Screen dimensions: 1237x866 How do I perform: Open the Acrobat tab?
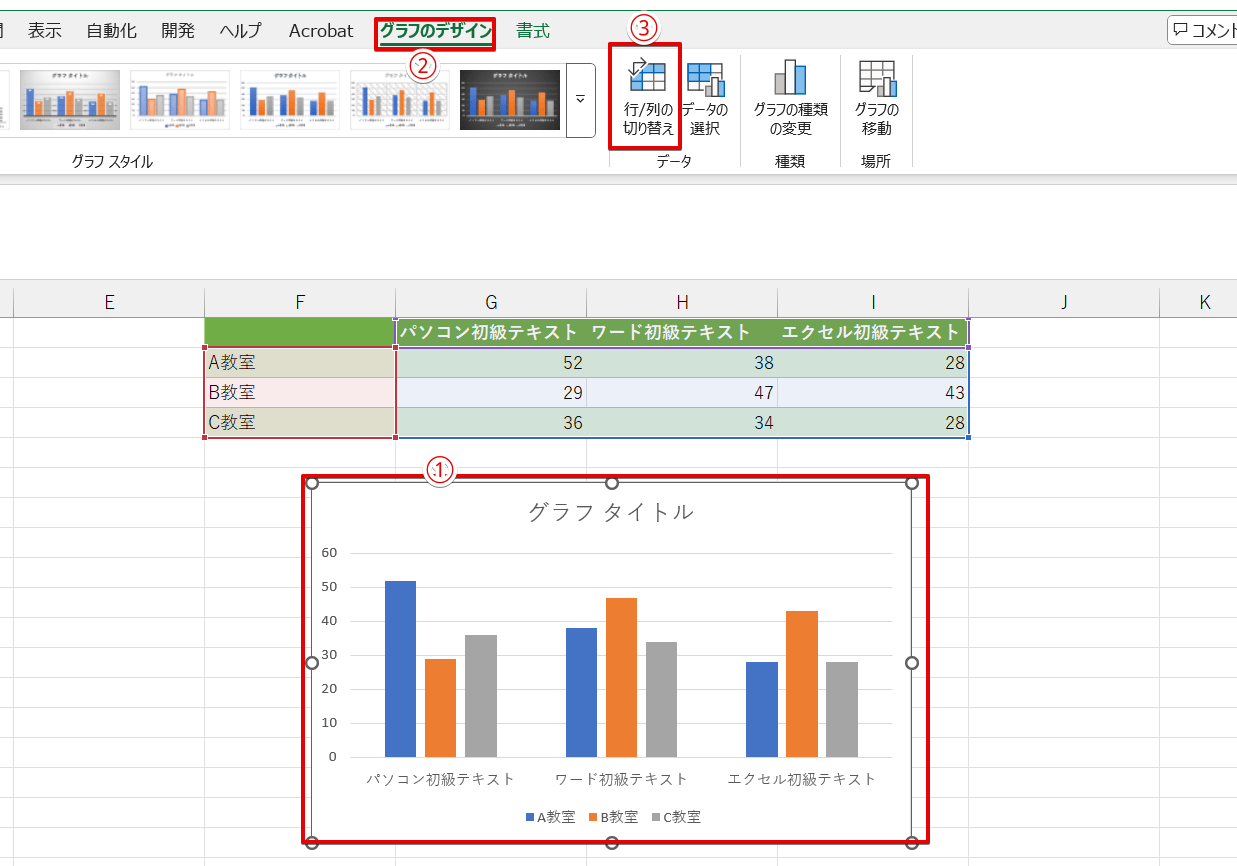[x=321, y=31]
